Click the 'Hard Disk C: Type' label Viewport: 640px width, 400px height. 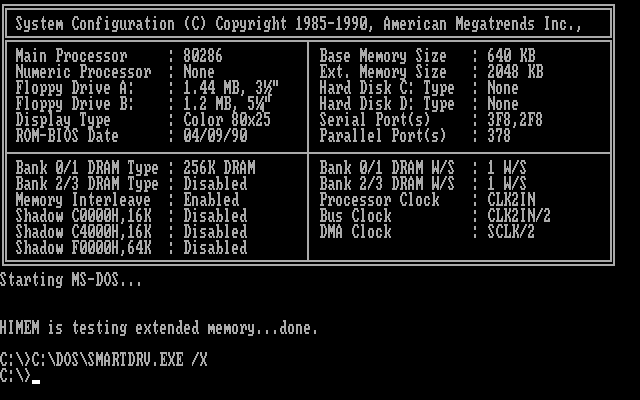[387, 88]
